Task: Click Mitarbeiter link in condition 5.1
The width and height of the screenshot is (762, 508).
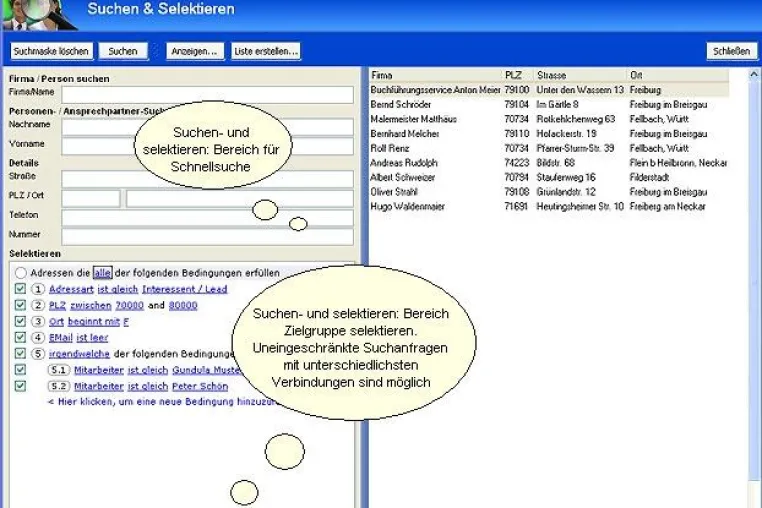Action: [x=99, y=370]
